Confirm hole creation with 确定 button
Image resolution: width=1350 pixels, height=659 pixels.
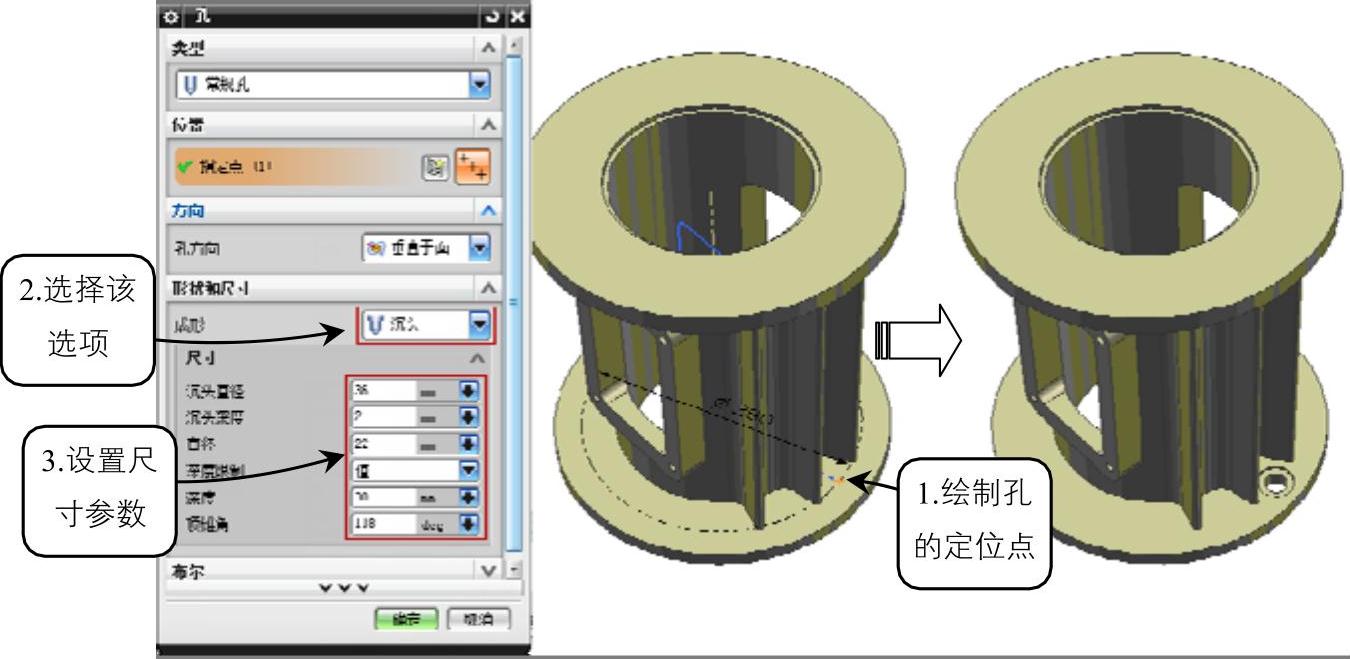pos(406,620)
